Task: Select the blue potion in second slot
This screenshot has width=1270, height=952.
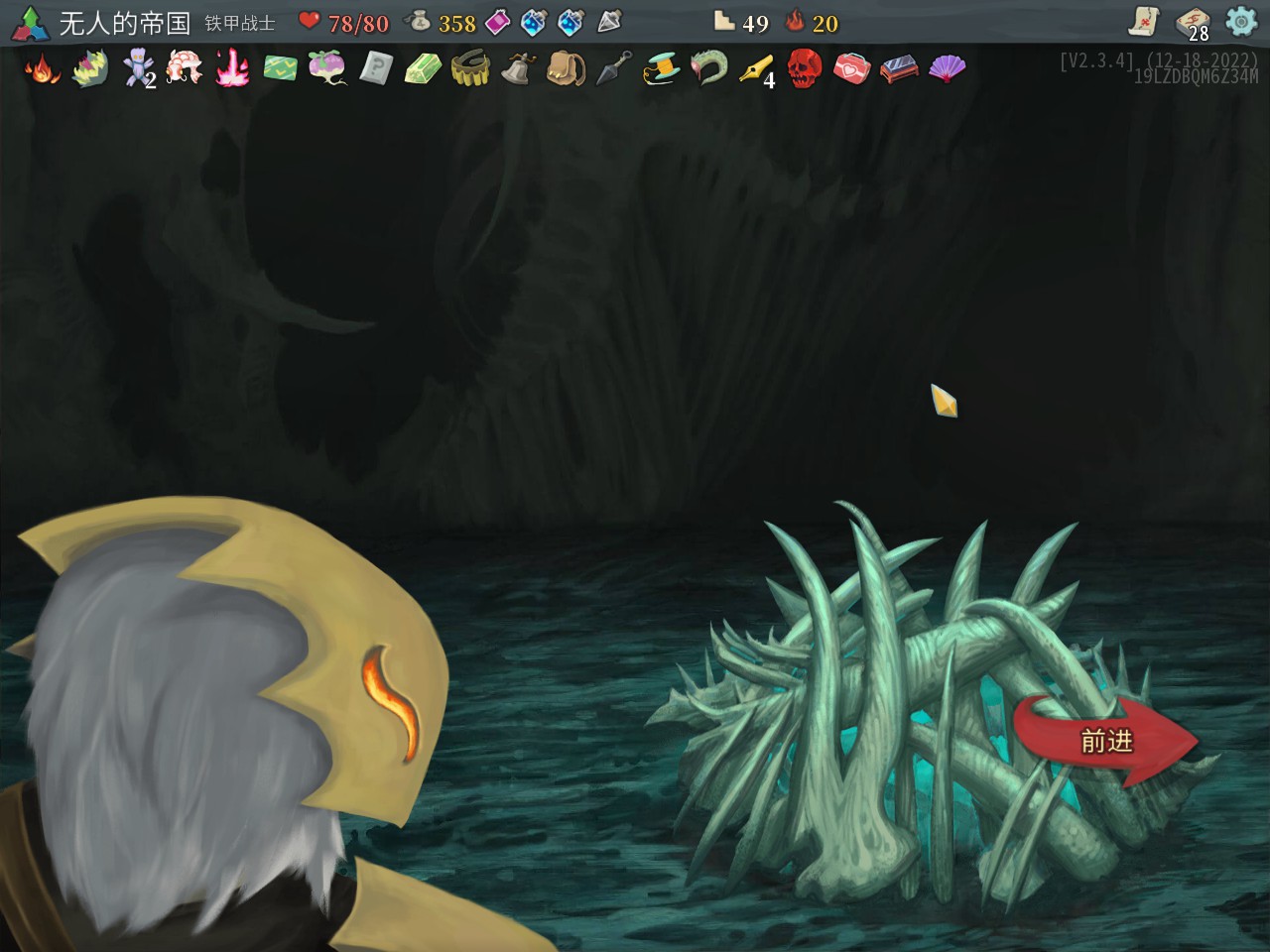Action: tap(534, 21)
